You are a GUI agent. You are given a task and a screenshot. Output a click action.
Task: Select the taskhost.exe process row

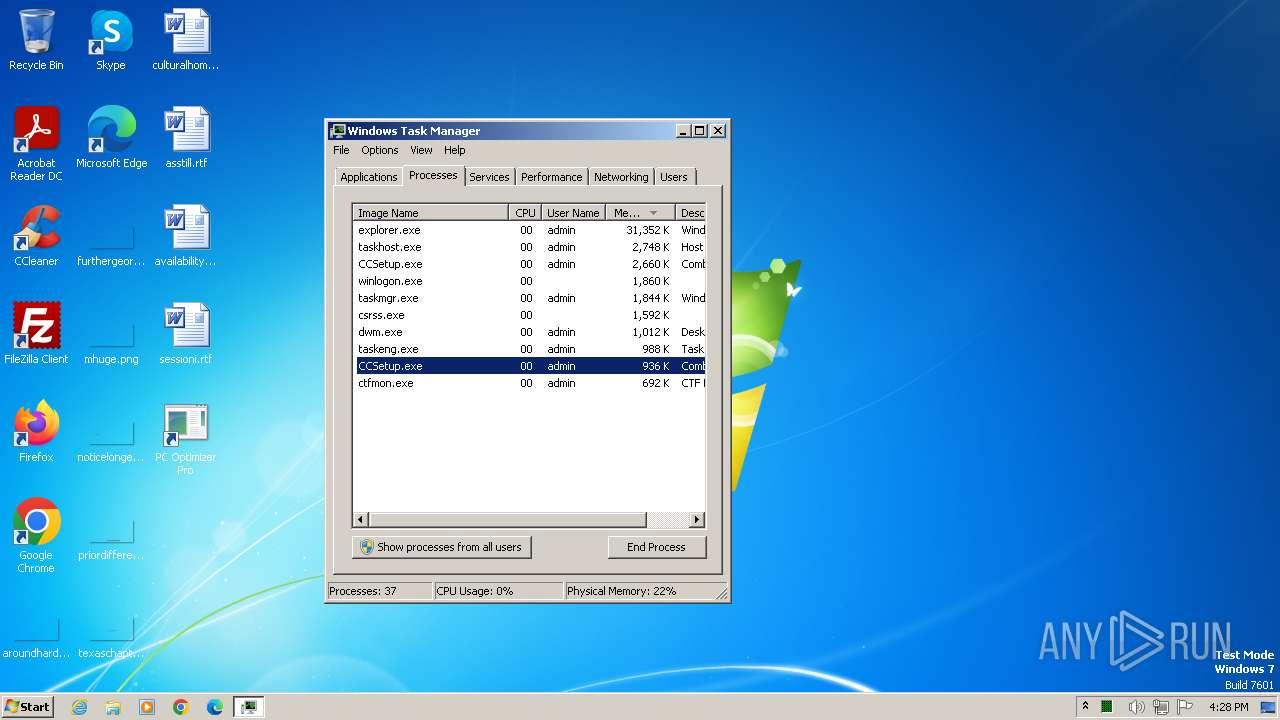(x=530, y=247)
